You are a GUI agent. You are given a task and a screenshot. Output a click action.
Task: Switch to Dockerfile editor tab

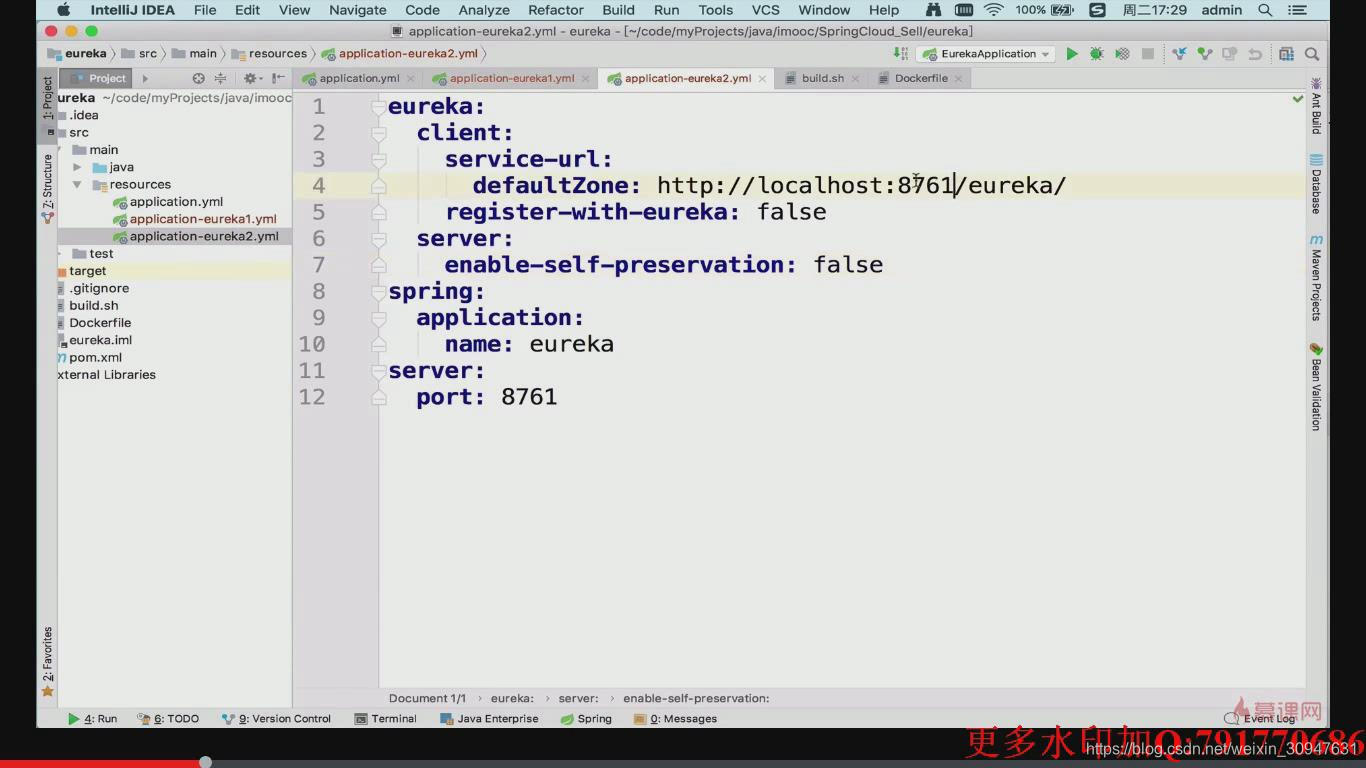(x=920, y=78)
